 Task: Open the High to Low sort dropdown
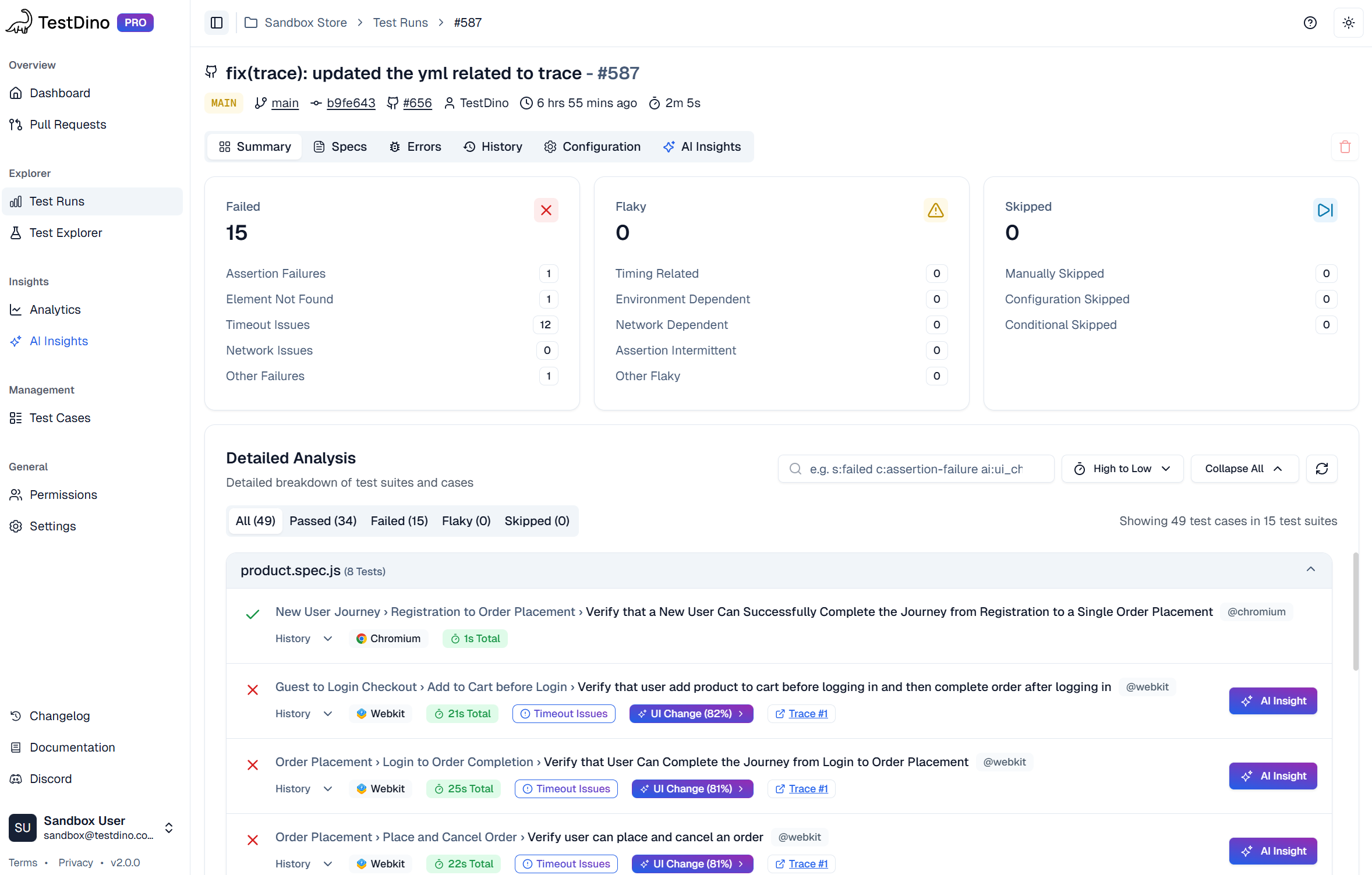(1122, 469)
